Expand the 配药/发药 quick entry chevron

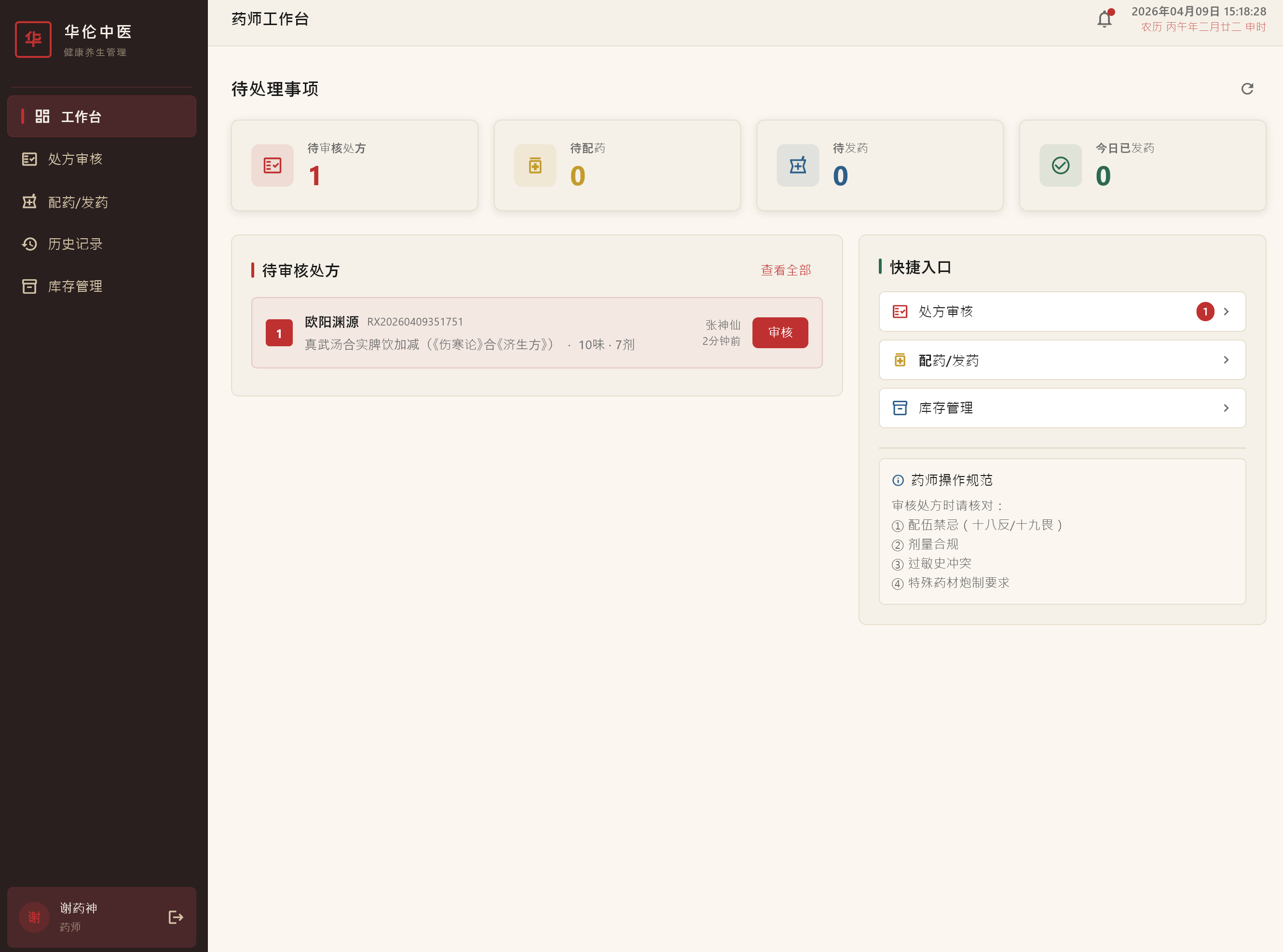pos(1226,360)
